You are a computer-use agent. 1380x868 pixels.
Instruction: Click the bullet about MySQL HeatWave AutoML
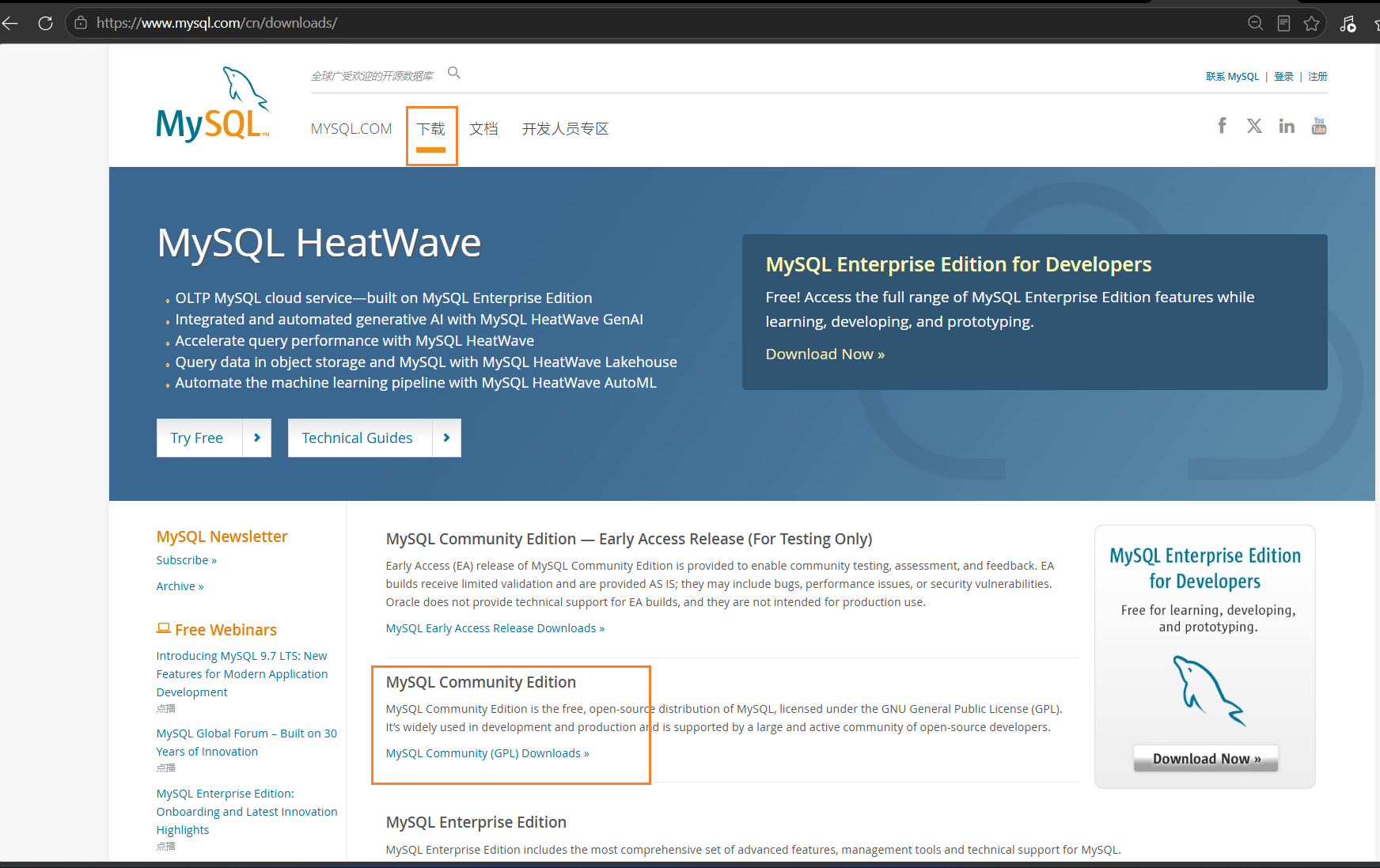[416, 383]
